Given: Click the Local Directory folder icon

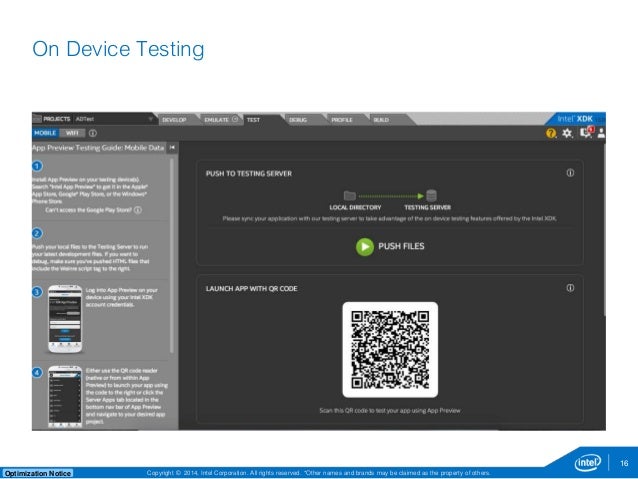Looking at the screenshot, I should 350,196.
